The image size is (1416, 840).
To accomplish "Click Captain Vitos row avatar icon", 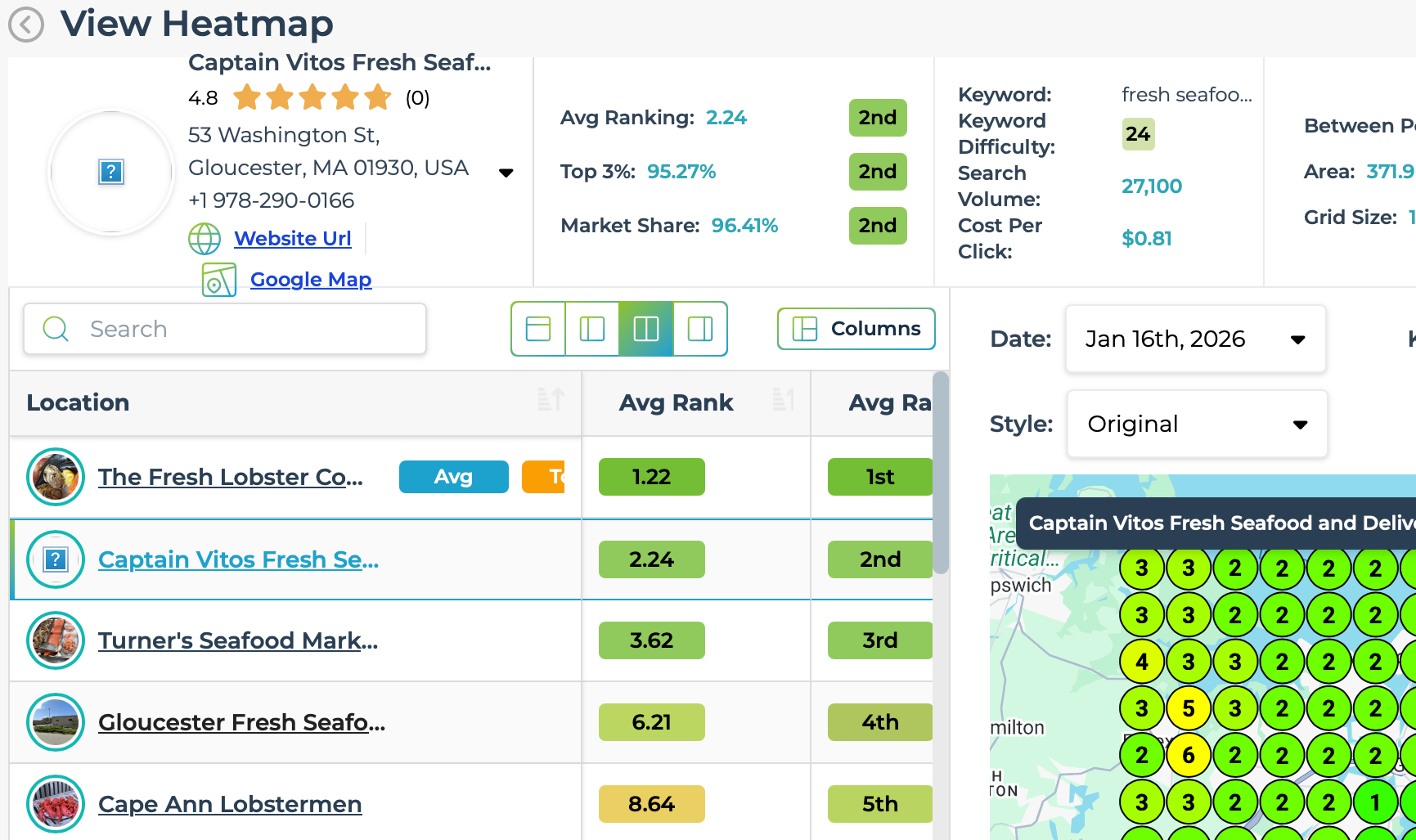I will (x=56, y=559).
